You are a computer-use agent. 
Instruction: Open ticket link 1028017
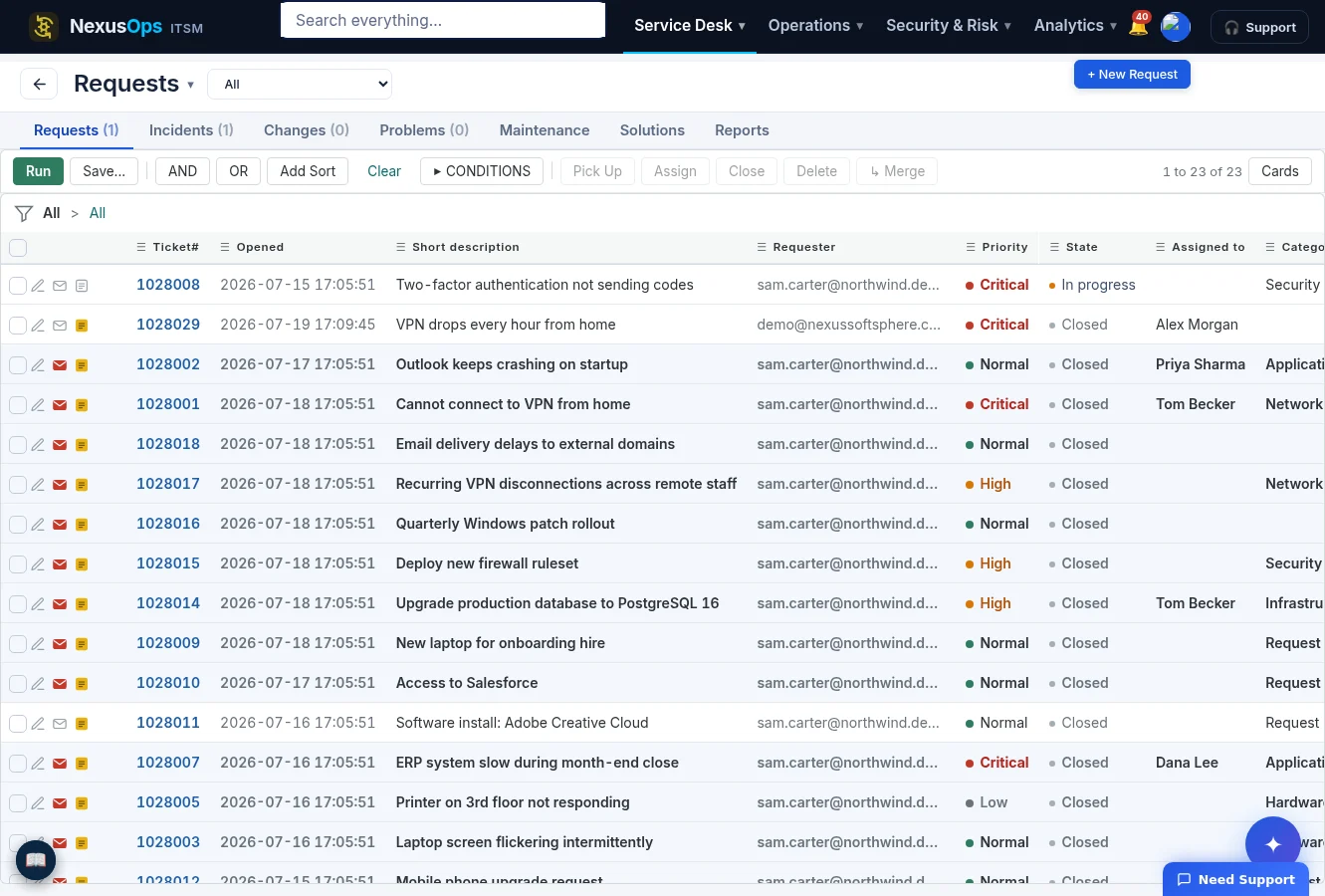[x=168, y=484]
